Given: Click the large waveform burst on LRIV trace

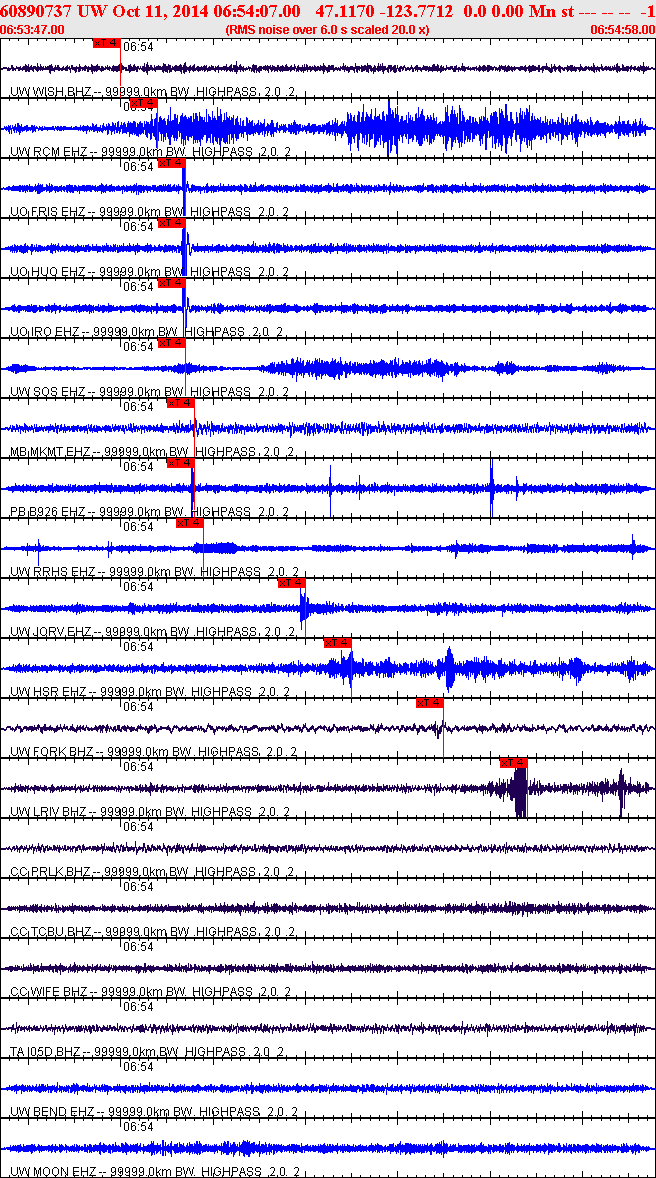Looking at the screenshot, I should coord(520,791).
